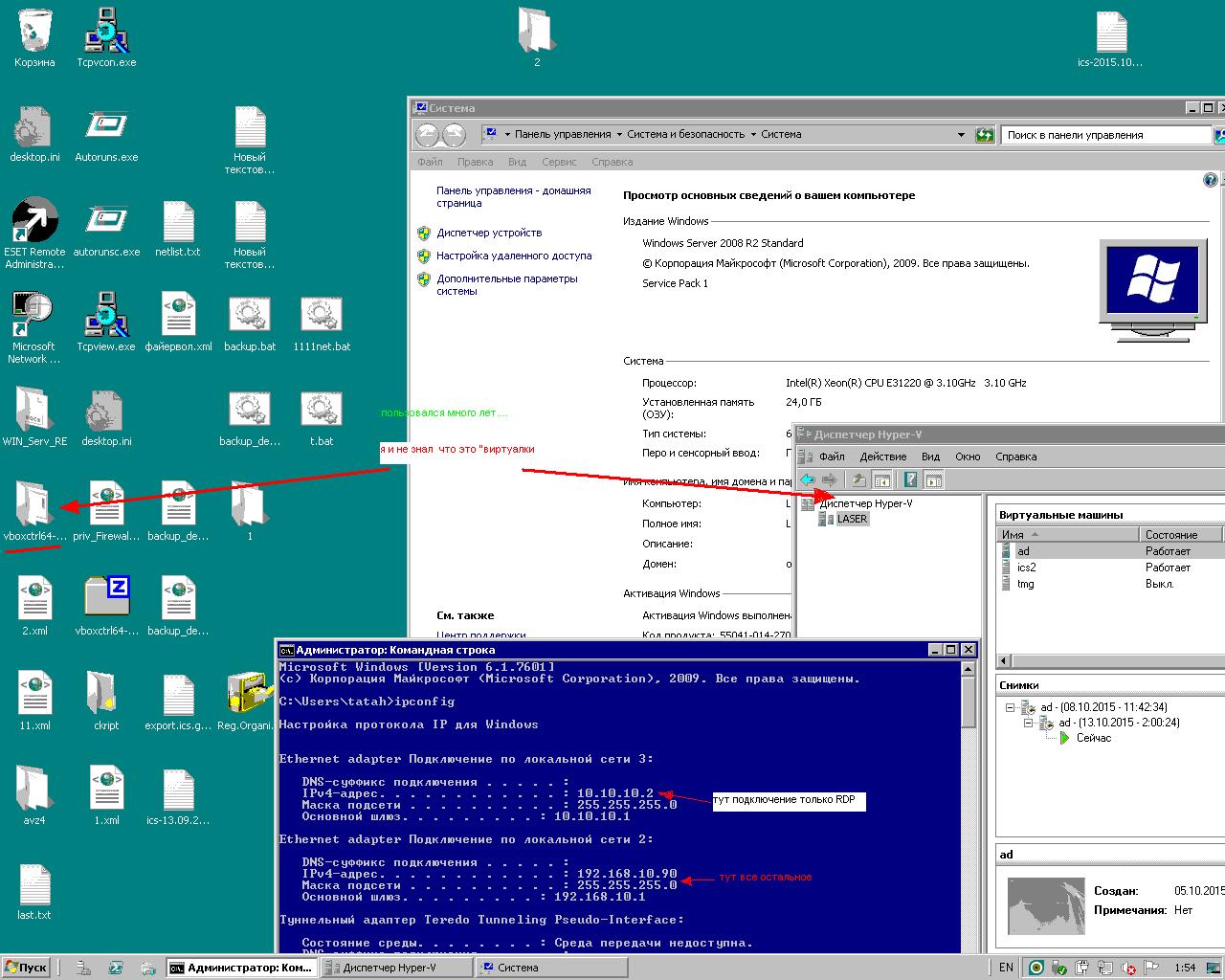Click the refresh icon beside the address bar
This screenshot has height=980, width=1225.
tap(985, 135)
